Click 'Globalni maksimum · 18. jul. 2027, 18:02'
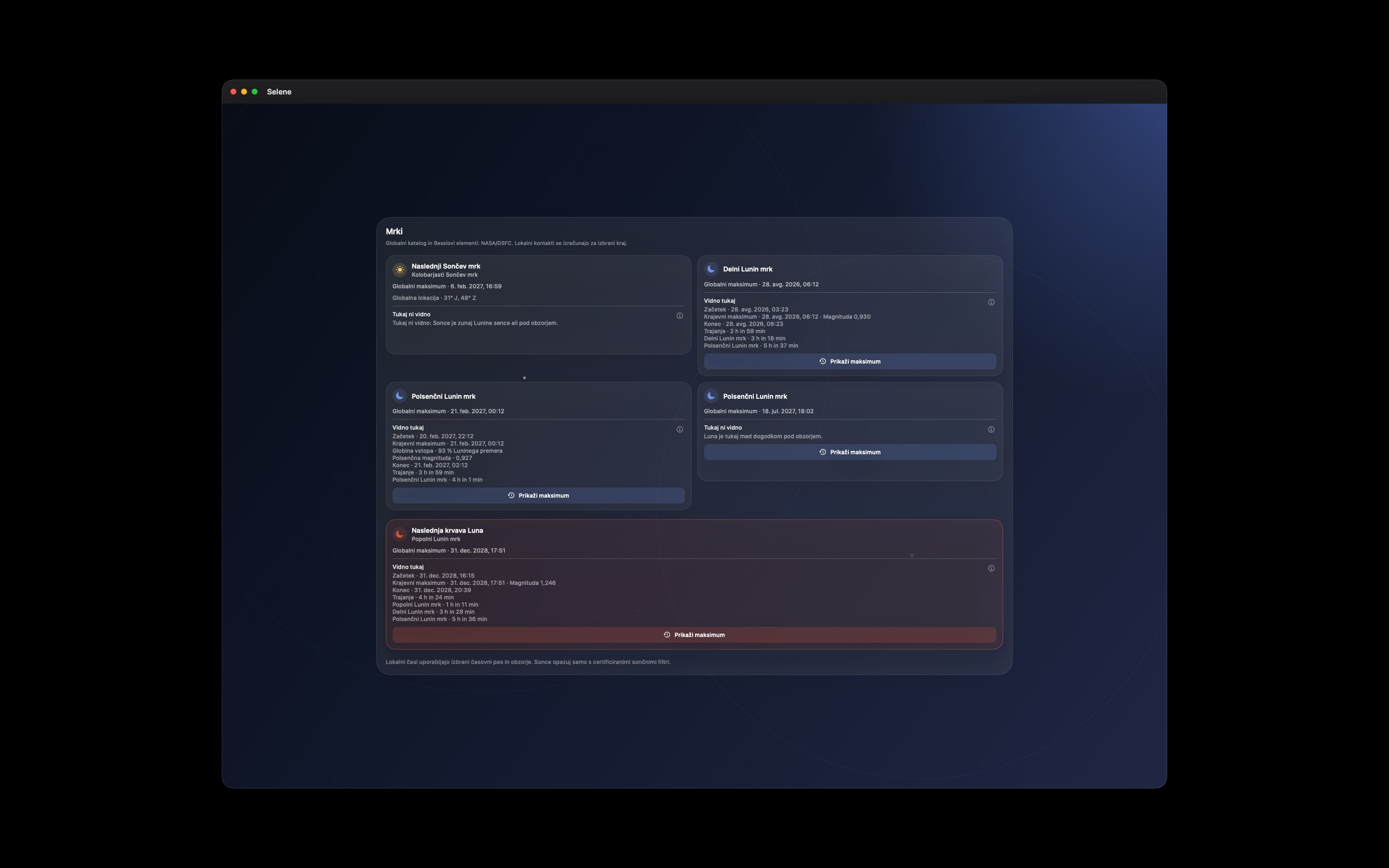The image size is (1389, 868). (x=759, y=412)
